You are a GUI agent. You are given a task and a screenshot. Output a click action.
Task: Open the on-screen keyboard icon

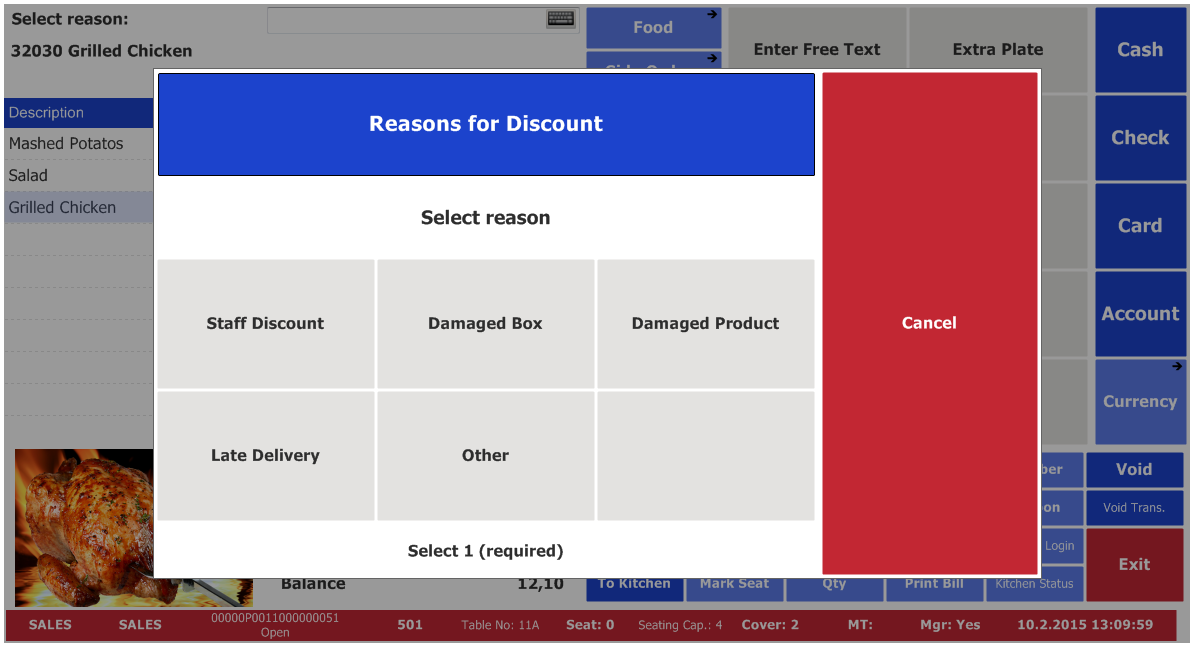tap(560, 19)
